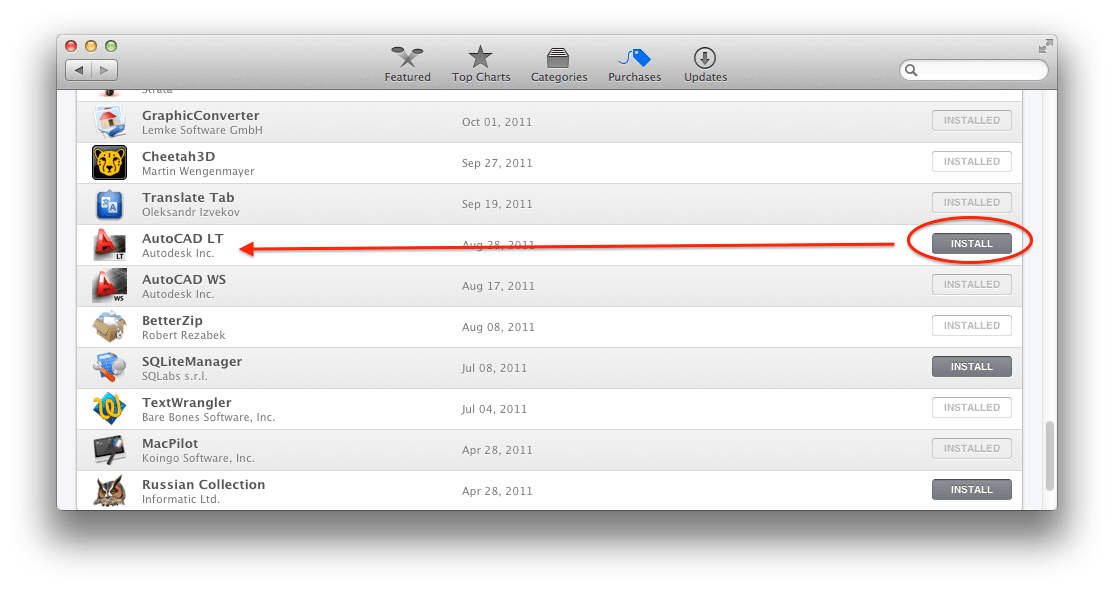Click the Cheetah3D app icon
This screenshot has height=589, width=1114.
109,163
